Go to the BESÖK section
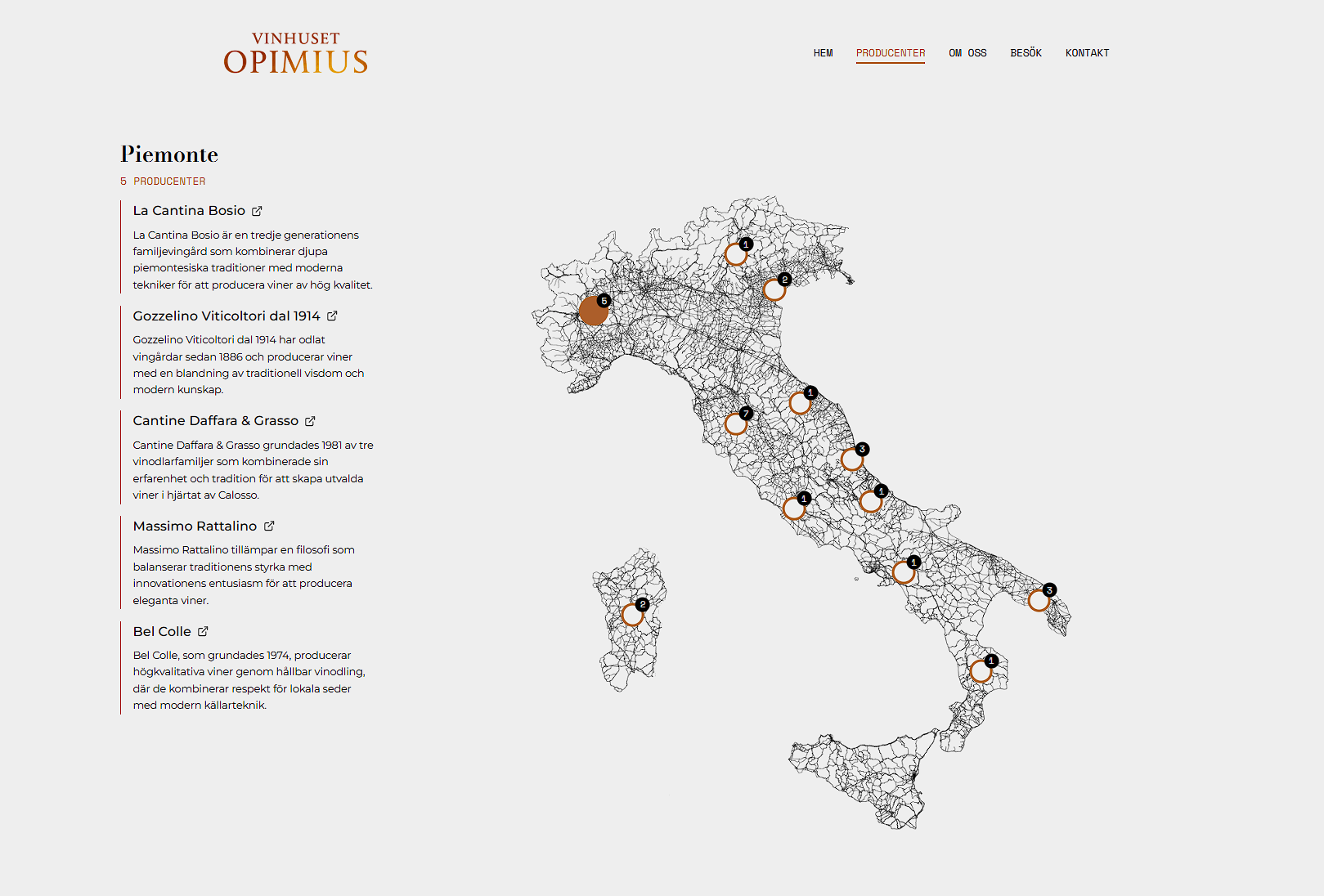The width and height of the screenshot is (1324, 896). (1026, 52)
